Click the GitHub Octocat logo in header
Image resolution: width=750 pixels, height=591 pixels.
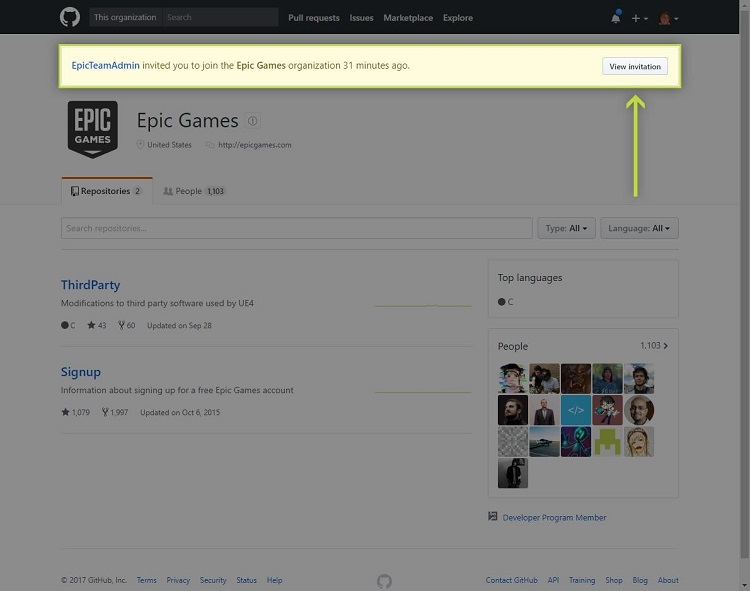70,17
